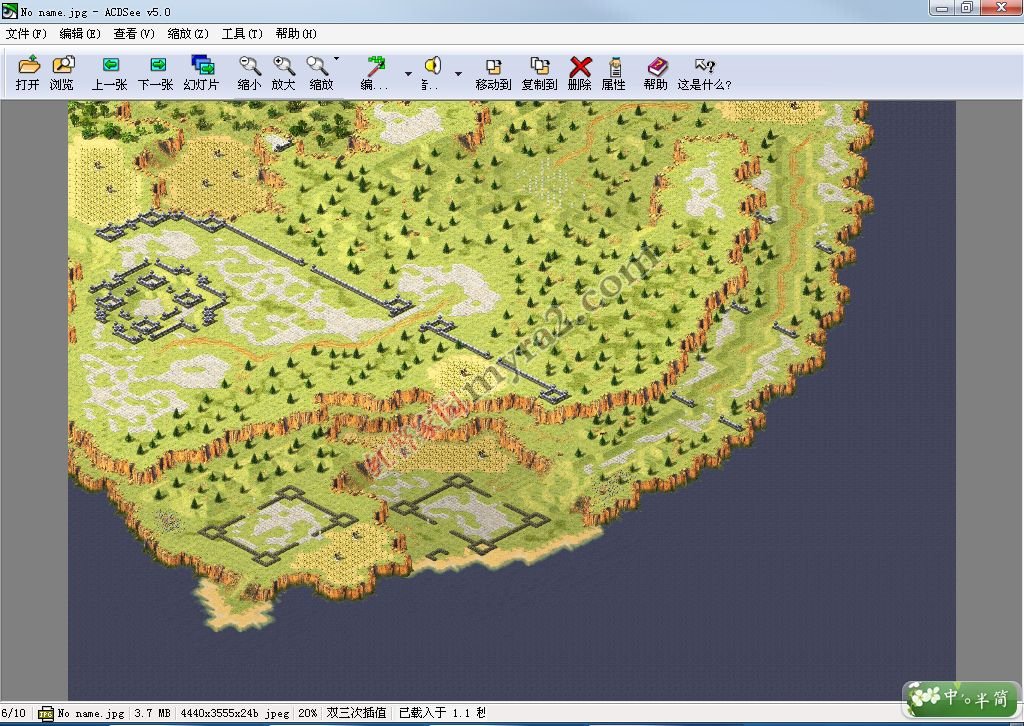
Task: Click the JPG file type icon in status bar
Action: coord(45,713)
